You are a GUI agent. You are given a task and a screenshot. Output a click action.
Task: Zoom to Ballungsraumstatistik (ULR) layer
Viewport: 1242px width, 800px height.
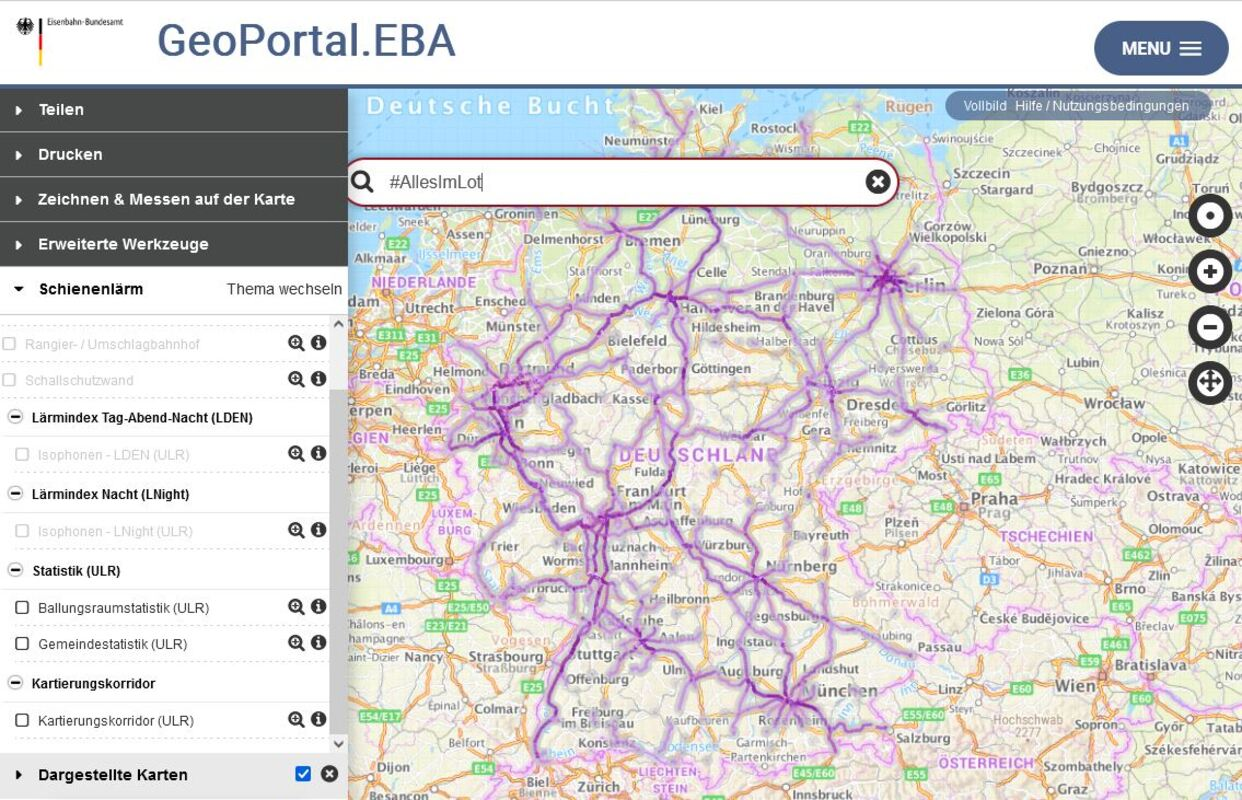click(x=296, y=607)
